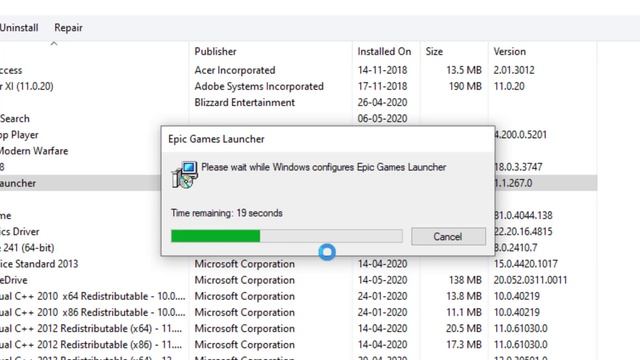Click the Epic Games Launcher dialog title
Image resolution: width=640 pixels, height=360 pixels.
pos(216,139)
